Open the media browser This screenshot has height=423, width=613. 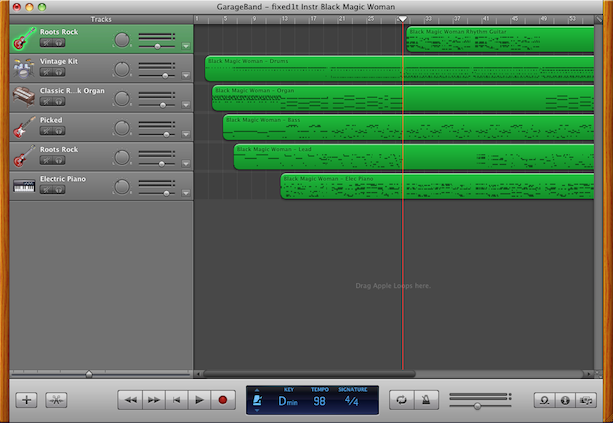(586, 400)
